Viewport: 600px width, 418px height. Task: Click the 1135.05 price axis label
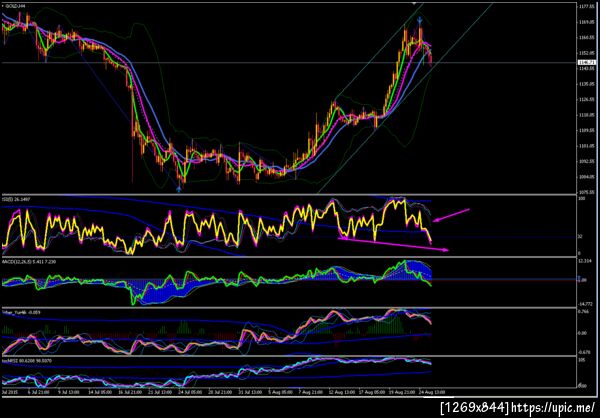click(x=587, y=84)
